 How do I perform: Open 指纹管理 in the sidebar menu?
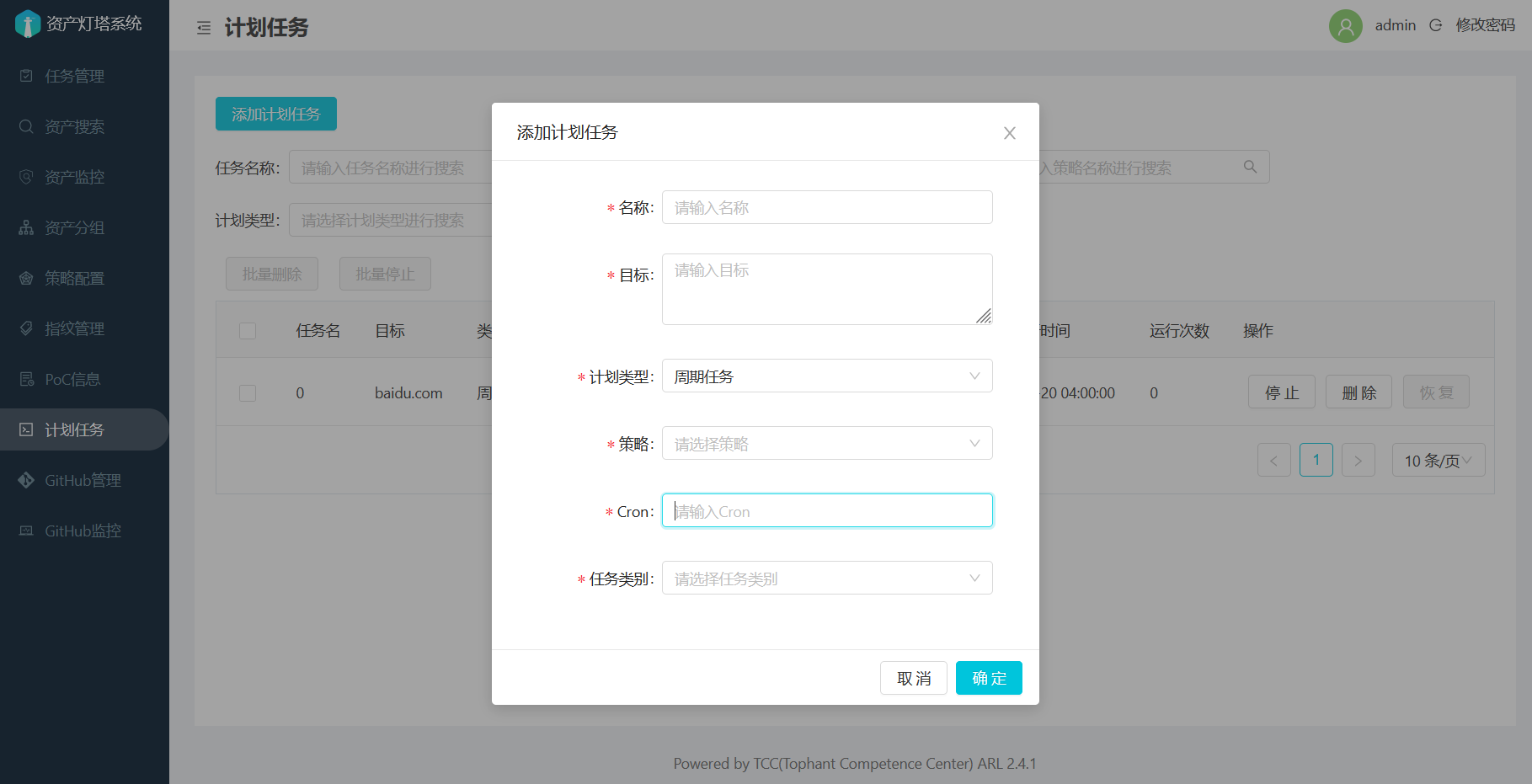tap(84, 328)
